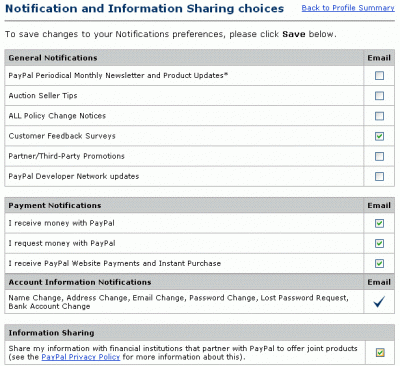Click the Email column header in General Notifications

379,58
